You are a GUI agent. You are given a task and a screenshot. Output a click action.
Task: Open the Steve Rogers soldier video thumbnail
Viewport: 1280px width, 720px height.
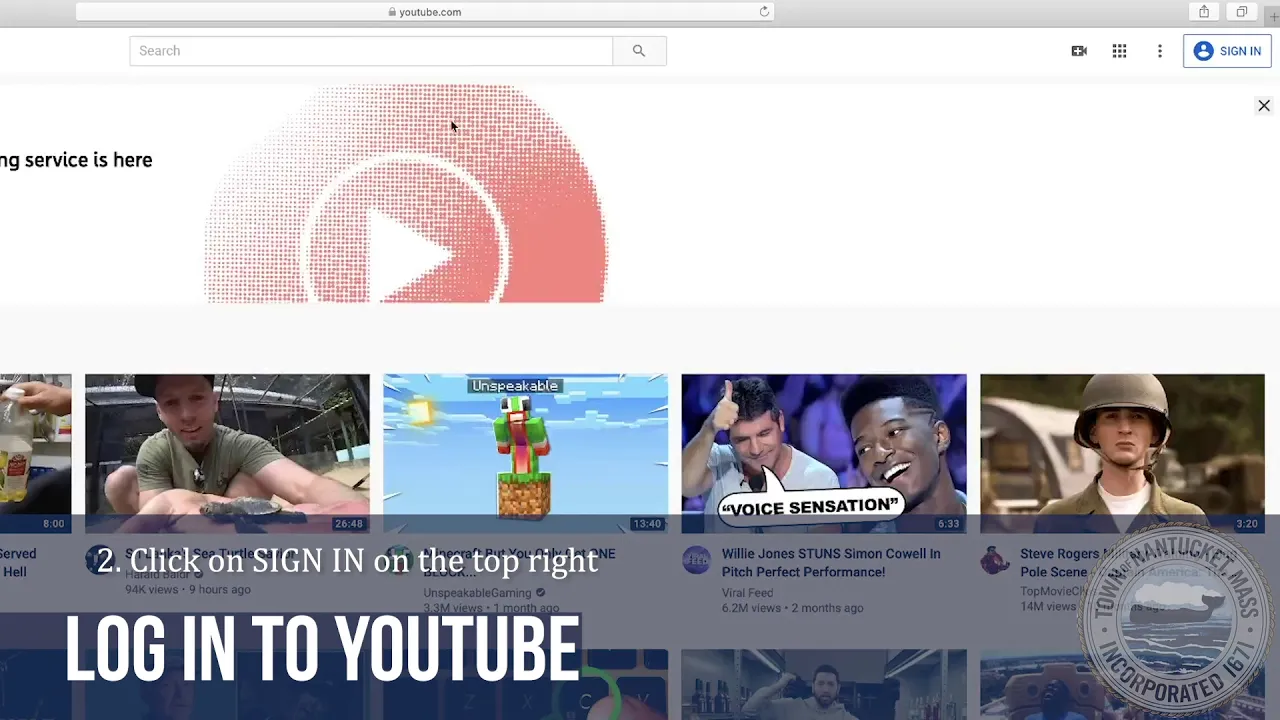pyautogui.click(x=1122, y=454)
